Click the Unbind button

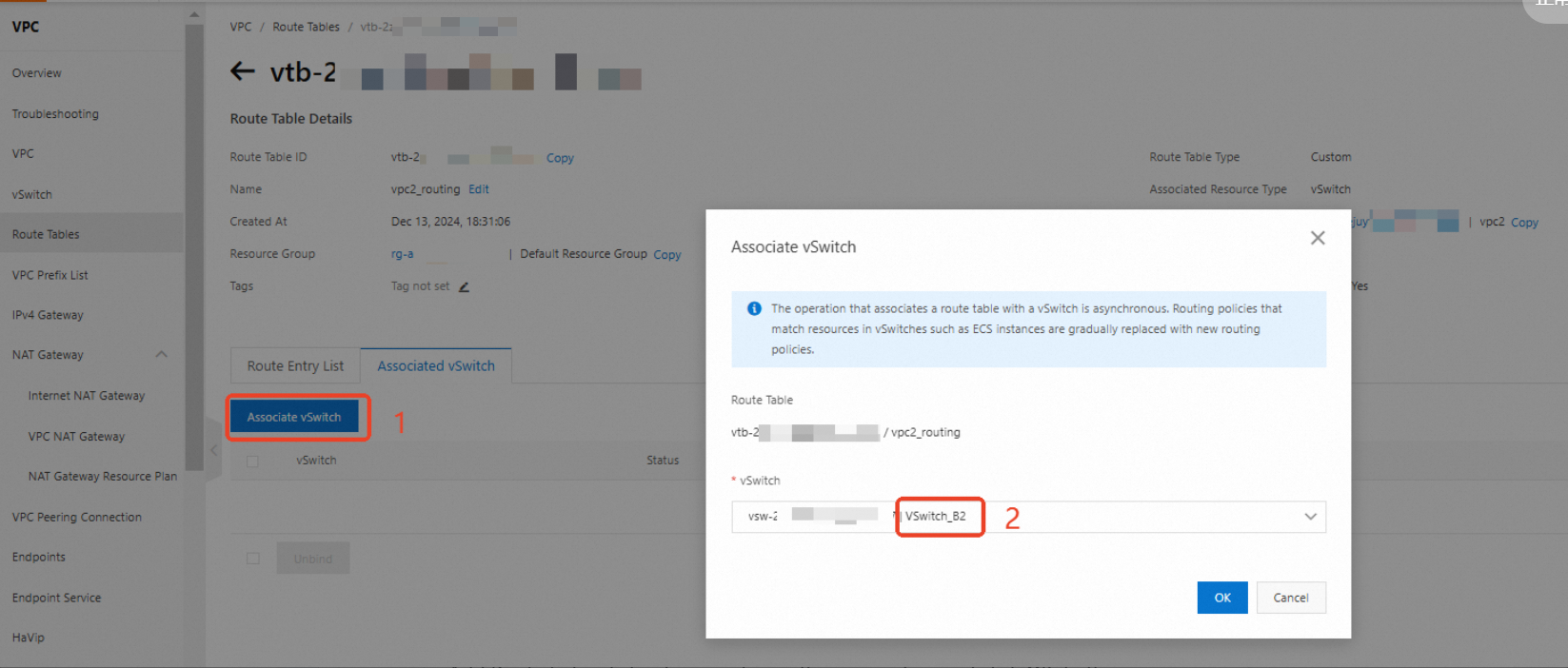coord(313,559)
